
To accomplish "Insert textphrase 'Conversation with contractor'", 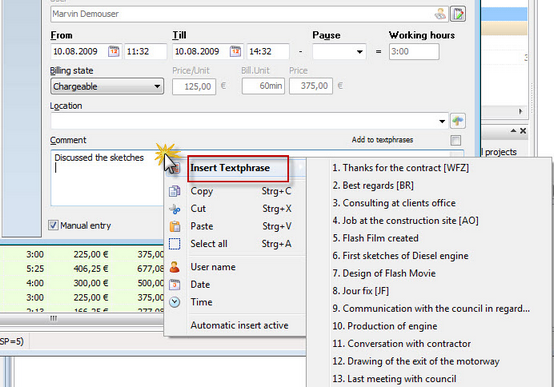I will pos(401,344).
